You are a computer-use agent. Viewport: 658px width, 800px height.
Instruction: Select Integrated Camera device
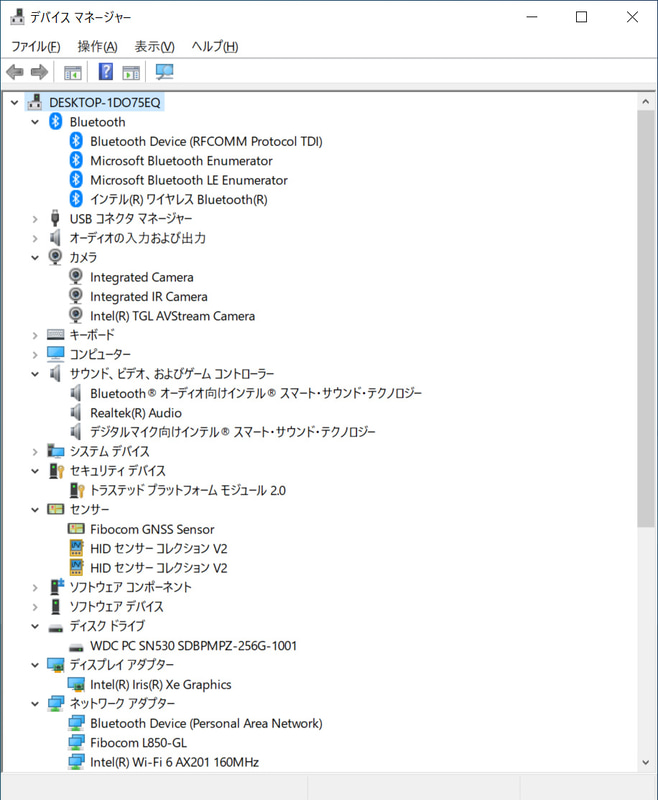(x=142, y=277)
